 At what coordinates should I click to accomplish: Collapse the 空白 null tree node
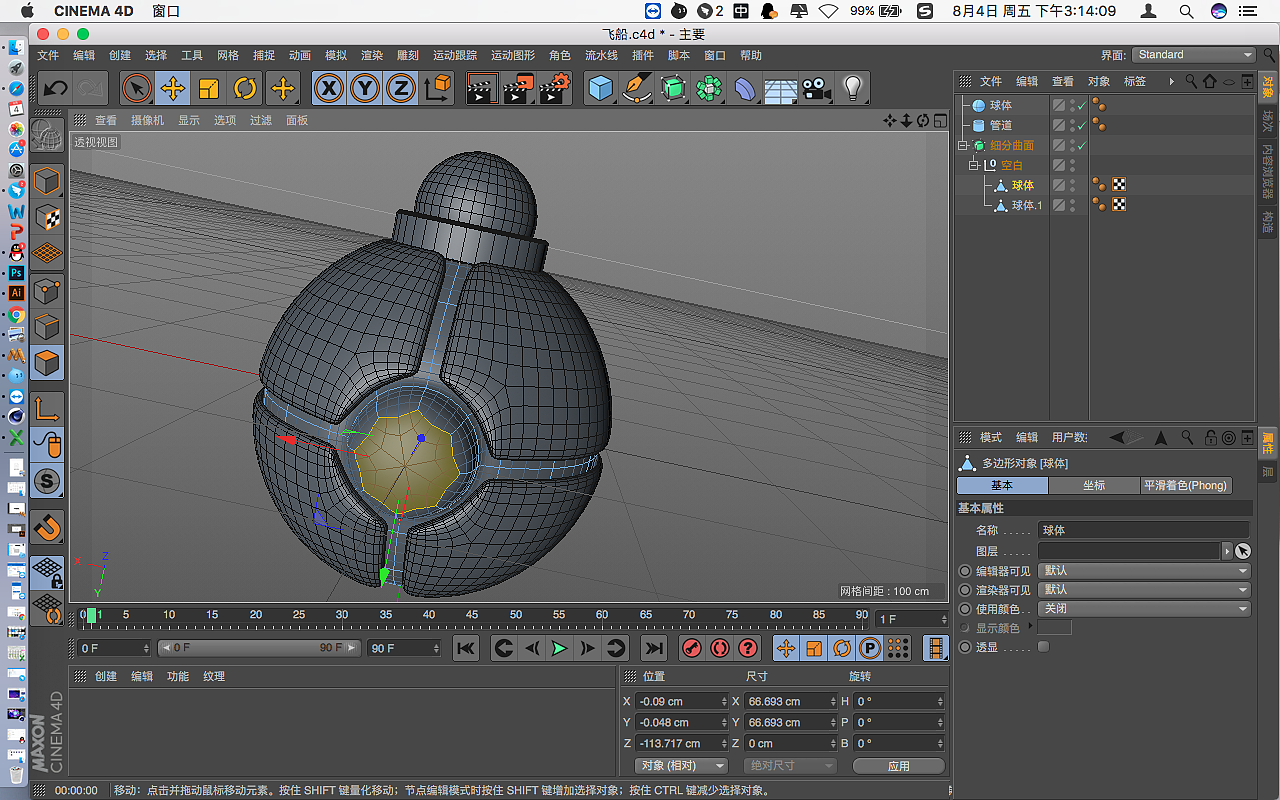tap(973, 165)
